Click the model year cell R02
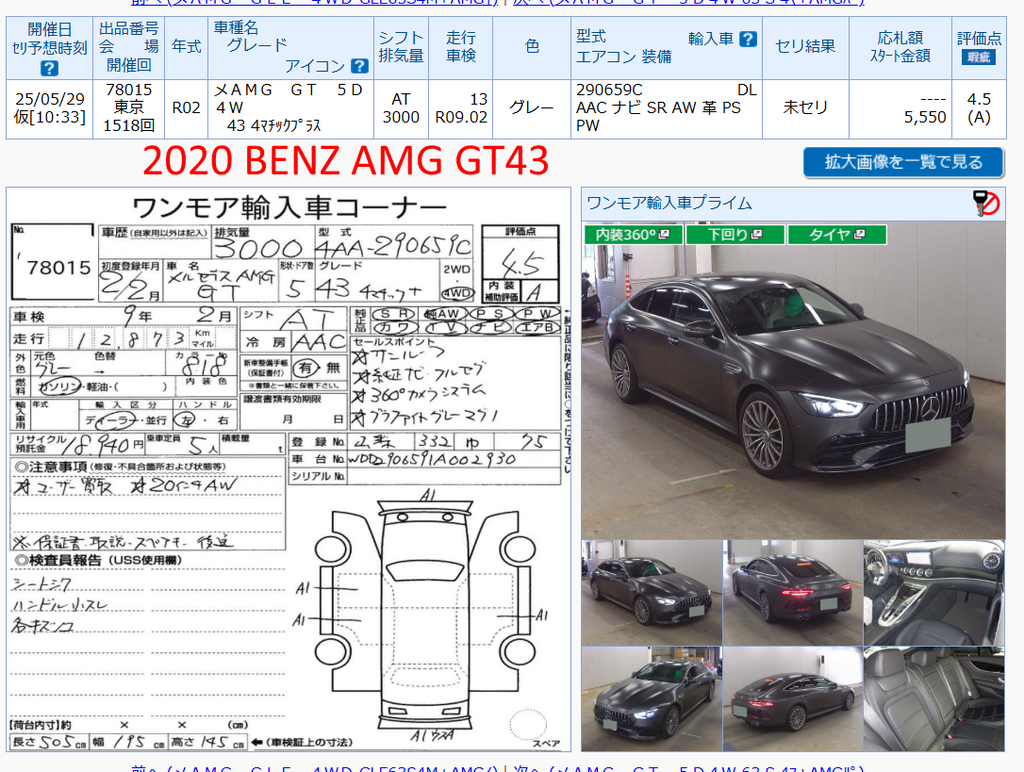1024x772 pixels. tap(186, 108)
